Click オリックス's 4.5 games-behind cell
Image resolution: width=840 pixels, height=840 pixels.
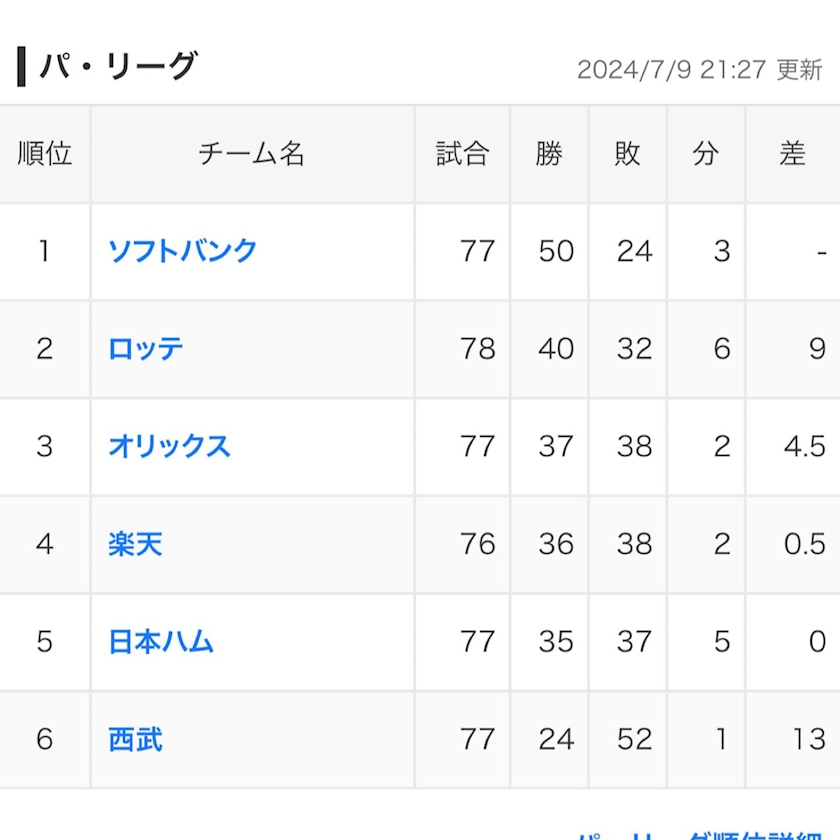pyautogui.click(x=804, y=446)
